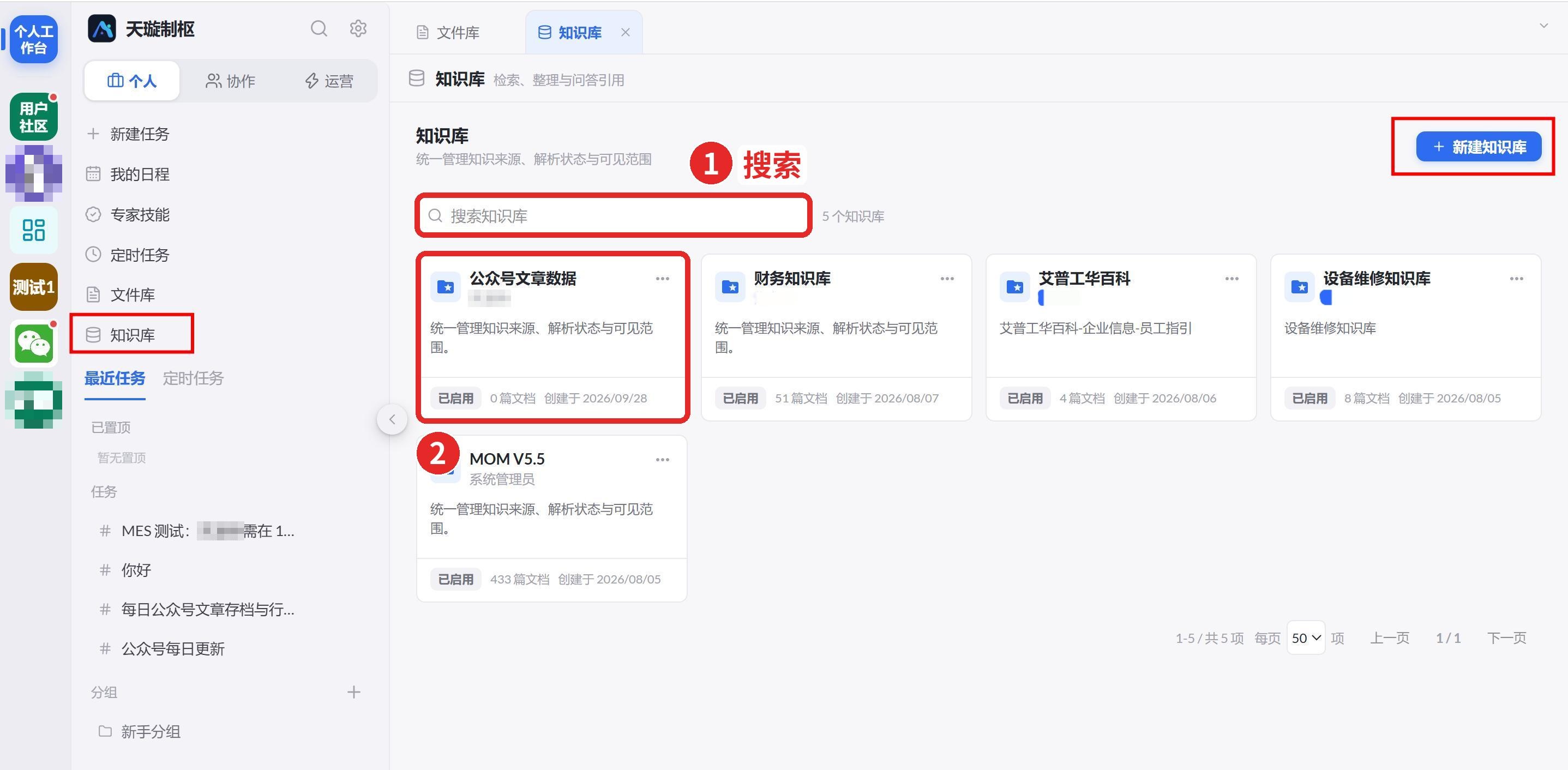Focus the 搜索知识库 input field
This screenshot has width=1568, height=770.
(x=614, y=215)
